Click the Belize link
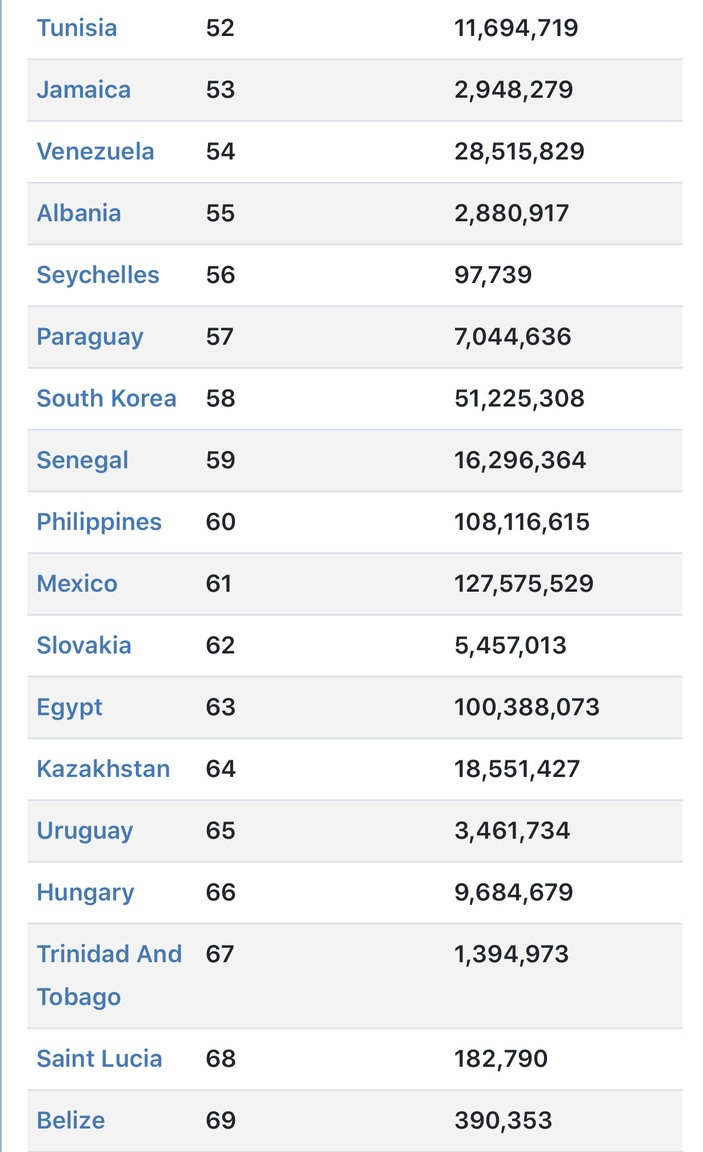 [71, 1120]
